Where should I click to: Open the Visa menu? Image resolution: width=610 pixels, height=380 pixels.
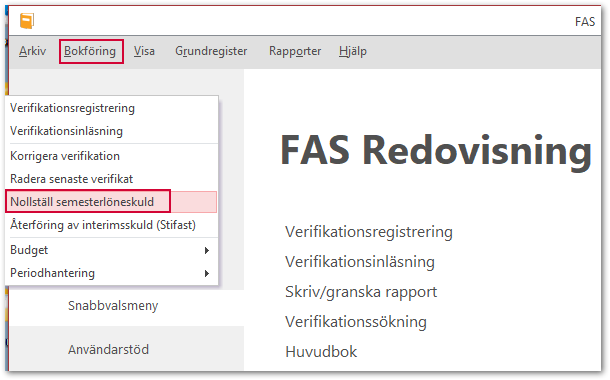click(144, 51)
